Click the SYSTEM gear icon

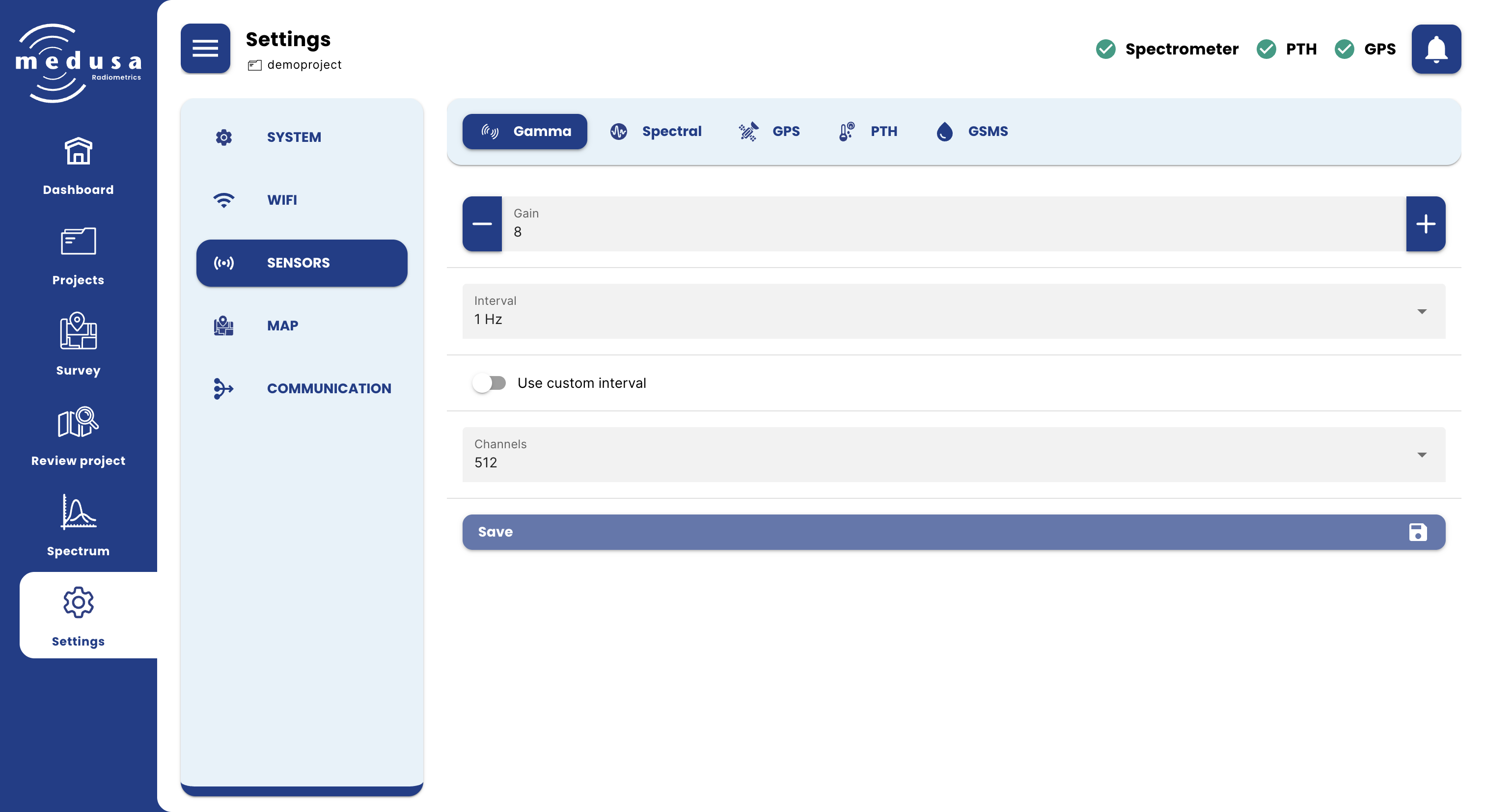pyautogui.click(x=223, y=137)
